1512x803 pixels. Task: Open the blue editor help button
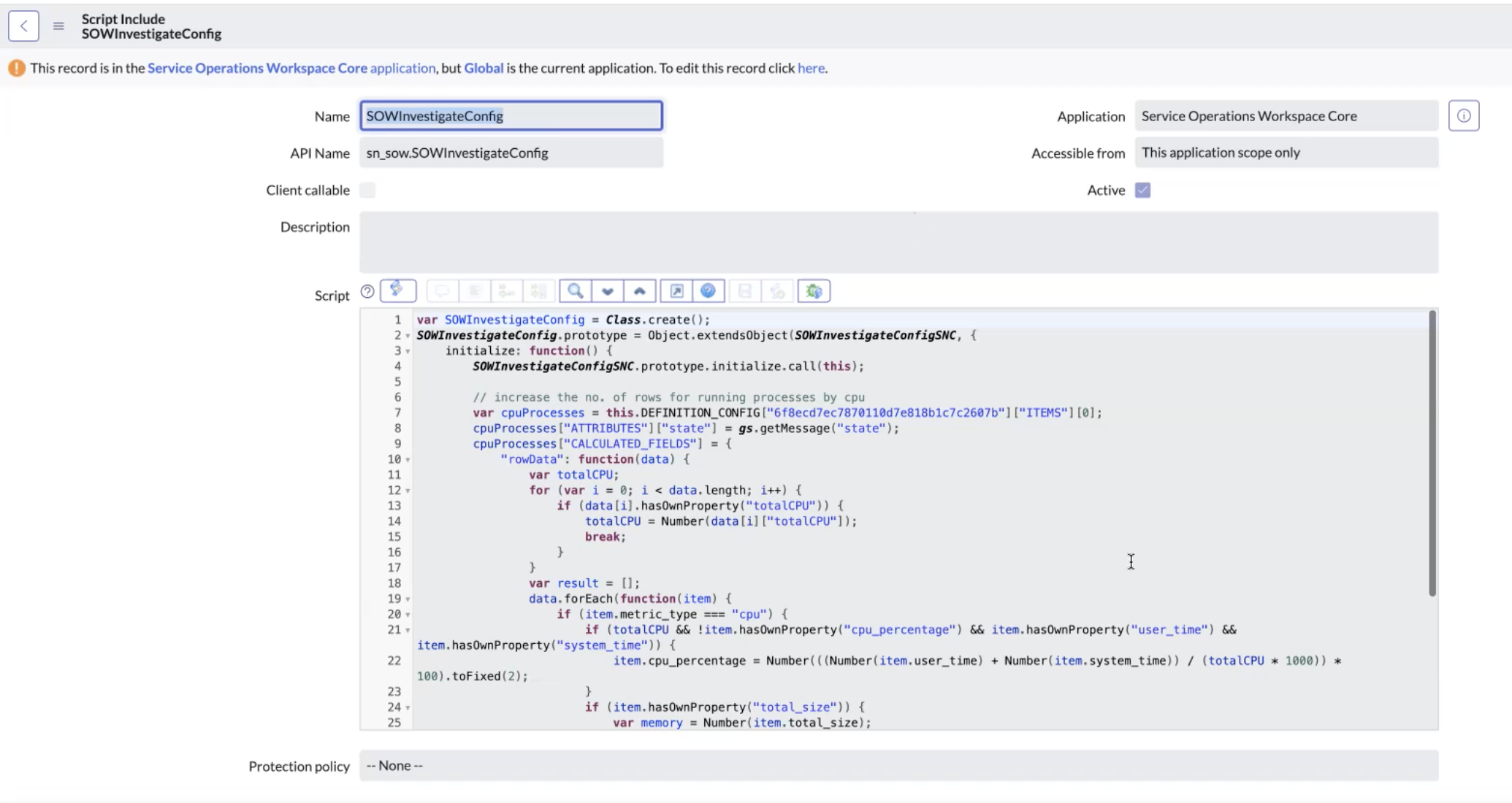708,291
